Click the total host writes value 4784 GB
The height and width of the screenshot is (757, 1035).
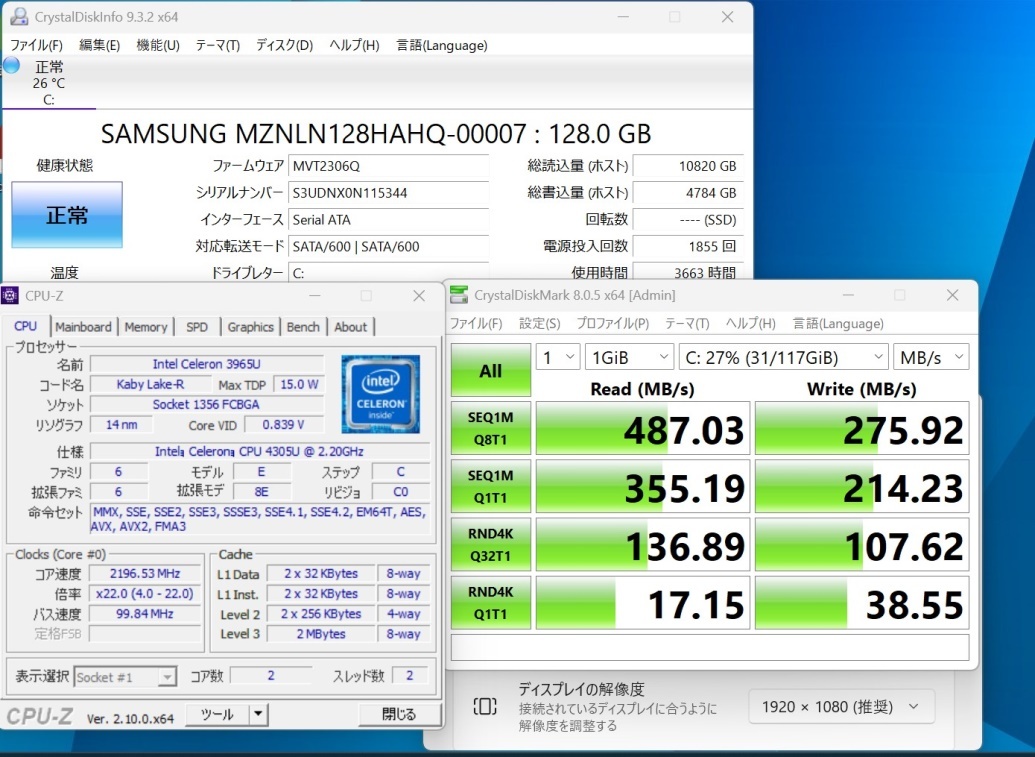pos(688,193)
